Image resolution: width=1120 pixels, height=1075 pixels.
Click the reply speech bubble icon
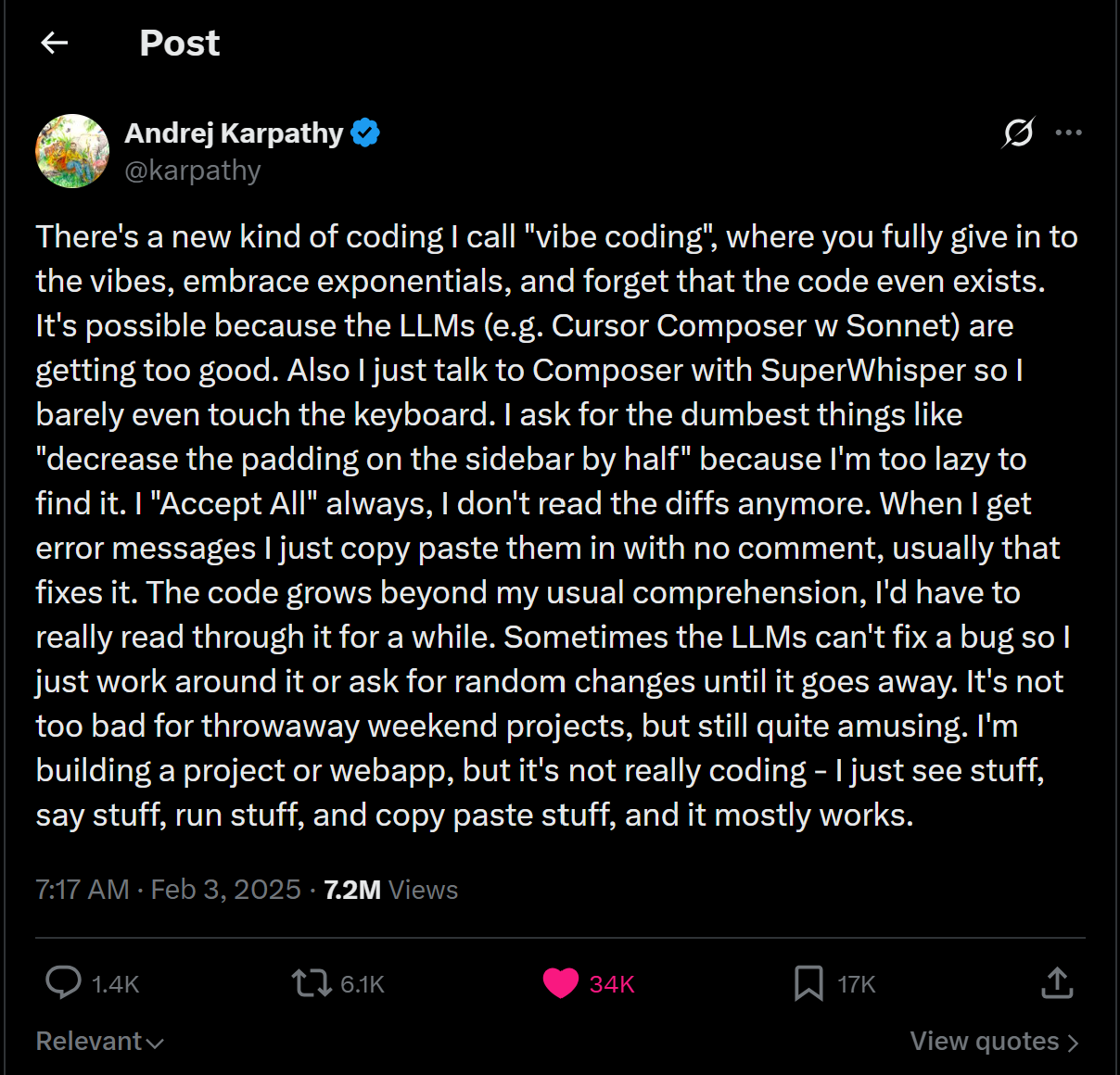63,982
